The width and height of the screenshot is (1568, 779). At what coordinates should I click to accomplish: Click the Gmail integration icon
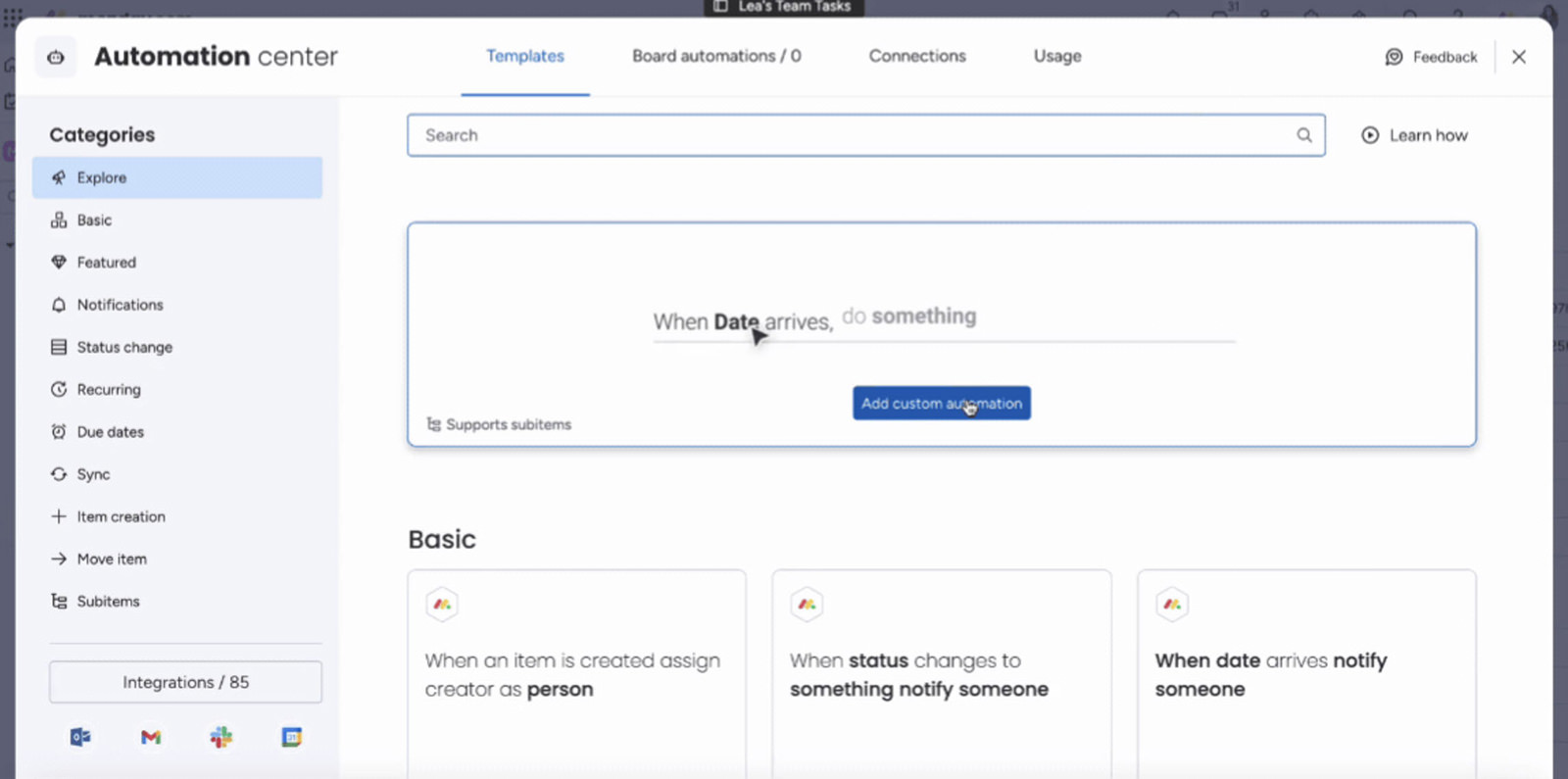tap(151, 737)
